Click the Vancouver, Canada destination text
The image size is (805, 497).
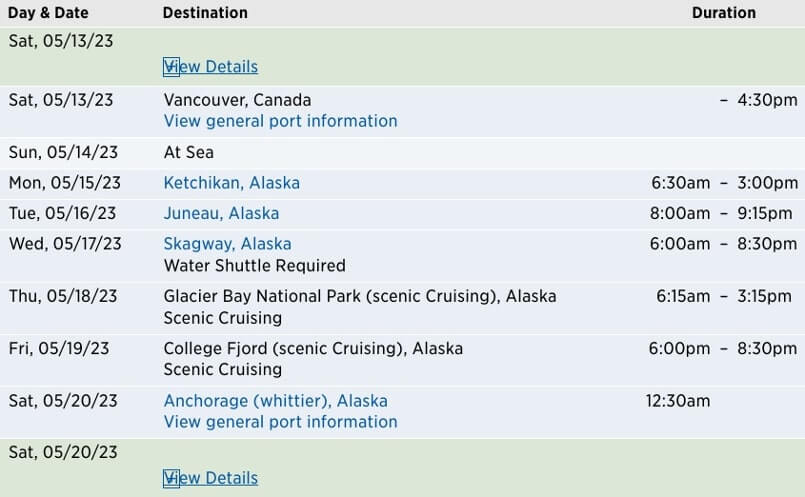237,100
